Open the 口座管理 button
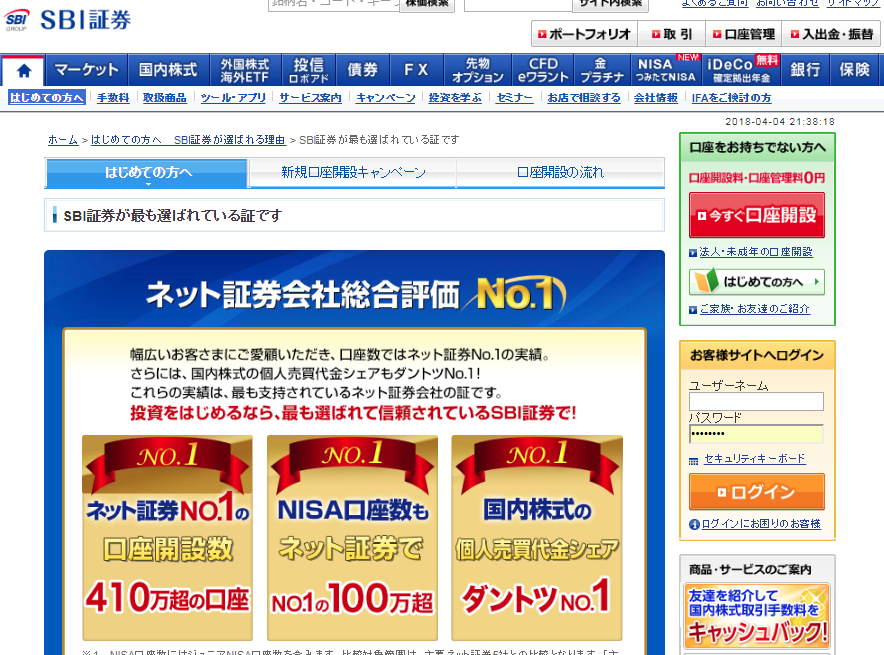This screenshot has width=884, height=655. click(744, 34)
